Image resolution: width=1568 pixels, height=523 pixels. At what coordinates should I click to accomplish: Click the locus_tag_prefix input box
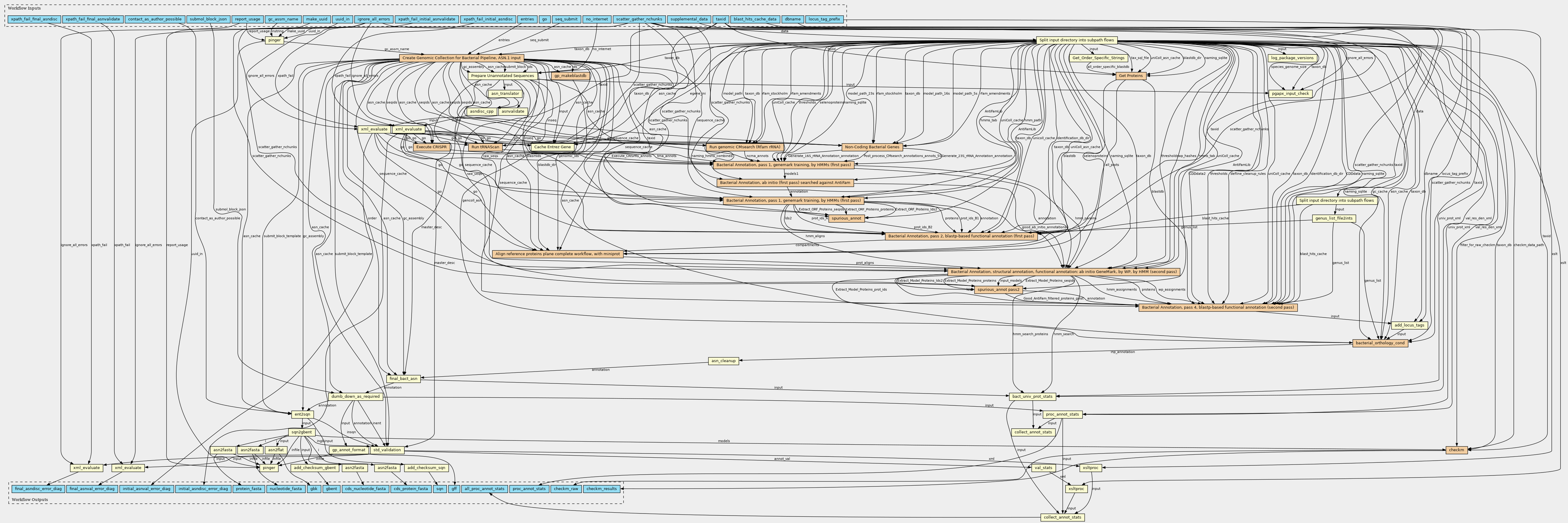pyautogui.click(x=824, y=19)
